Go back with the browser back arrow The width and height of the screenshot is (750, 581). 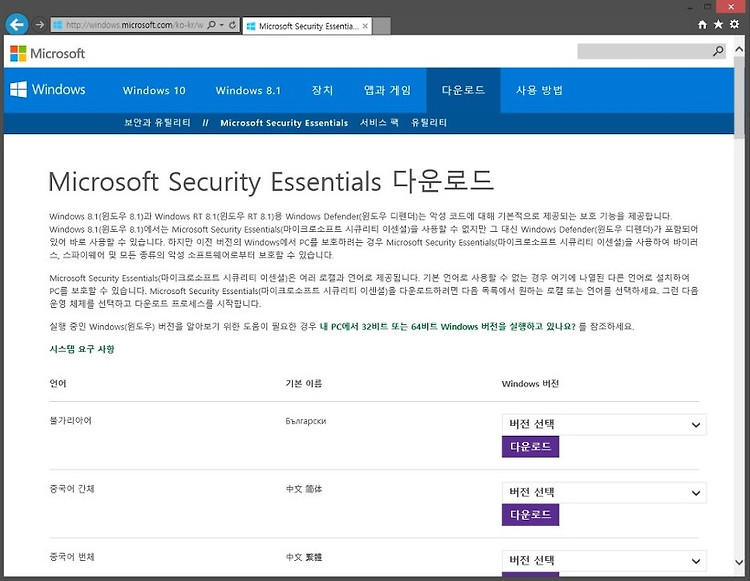click(x=17, y=24)
